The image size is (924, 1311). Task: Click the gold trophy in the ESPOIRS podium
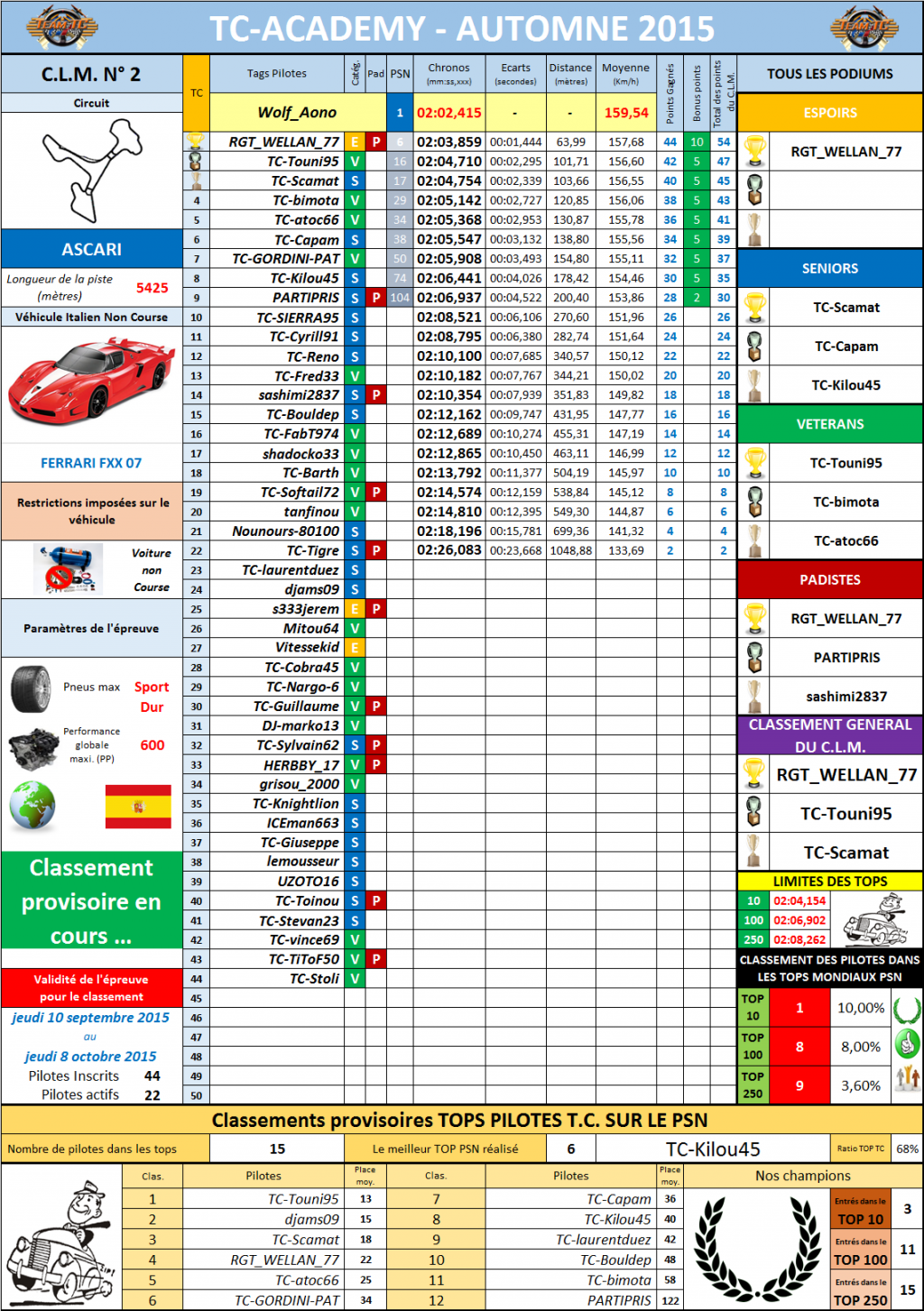(754, 152)
